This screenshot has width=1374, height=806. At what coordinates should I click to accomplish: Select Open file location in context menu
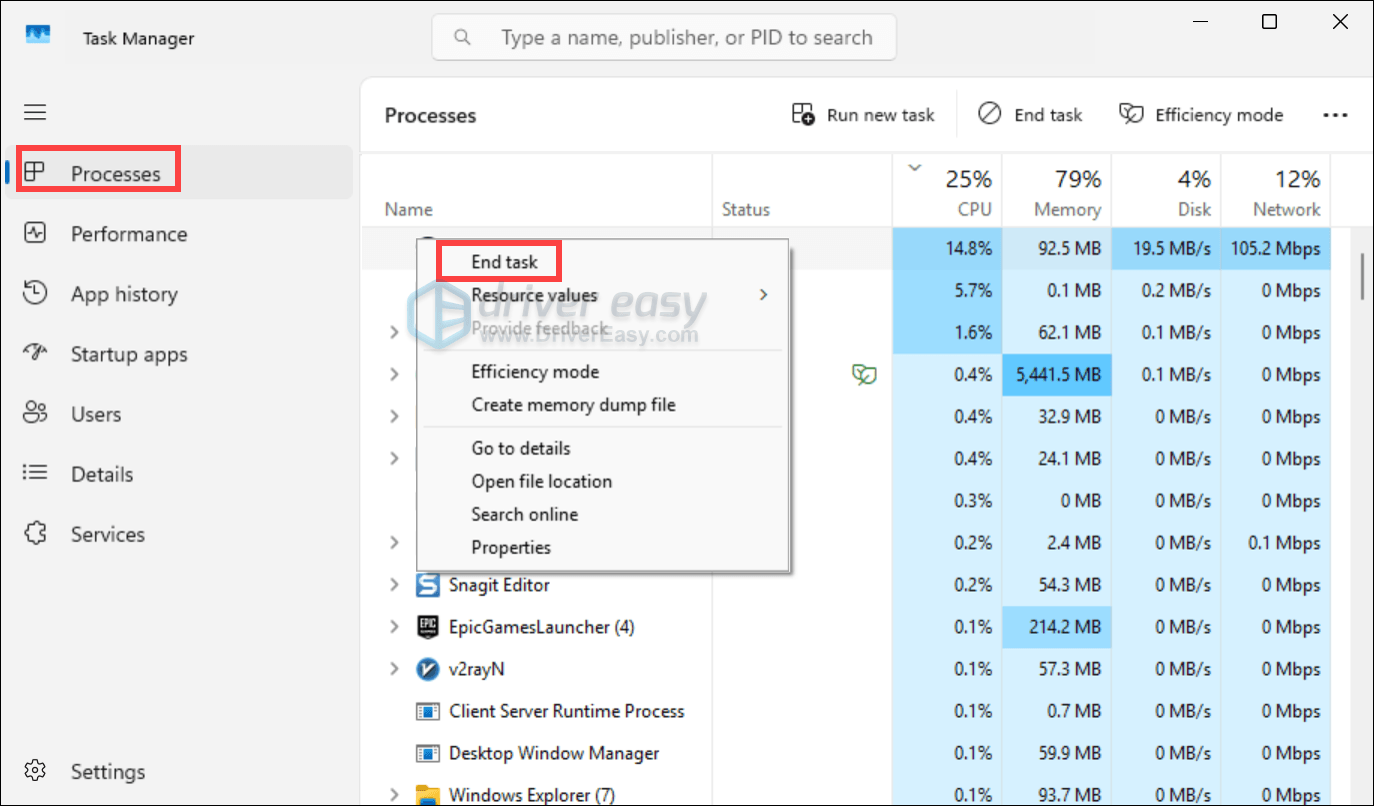click(541, 481)
